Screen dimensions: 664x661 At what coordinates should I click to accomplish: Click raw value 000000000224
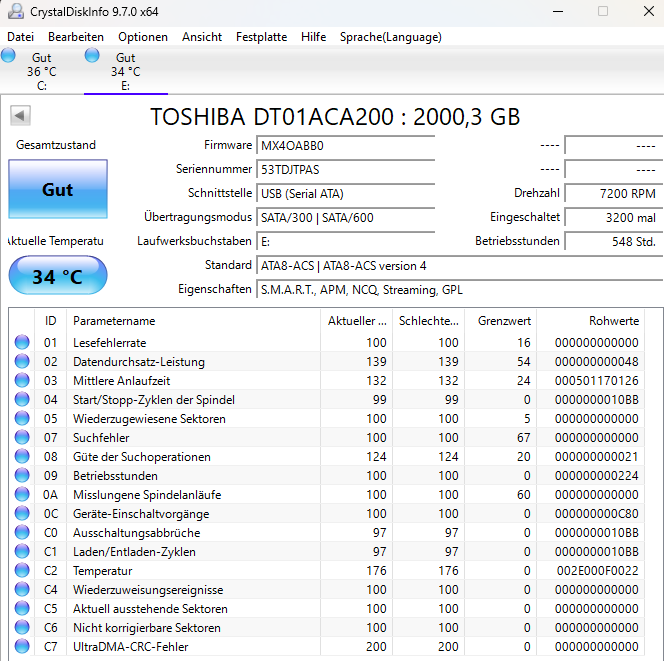pyautogui.click(x=596, y=476)
